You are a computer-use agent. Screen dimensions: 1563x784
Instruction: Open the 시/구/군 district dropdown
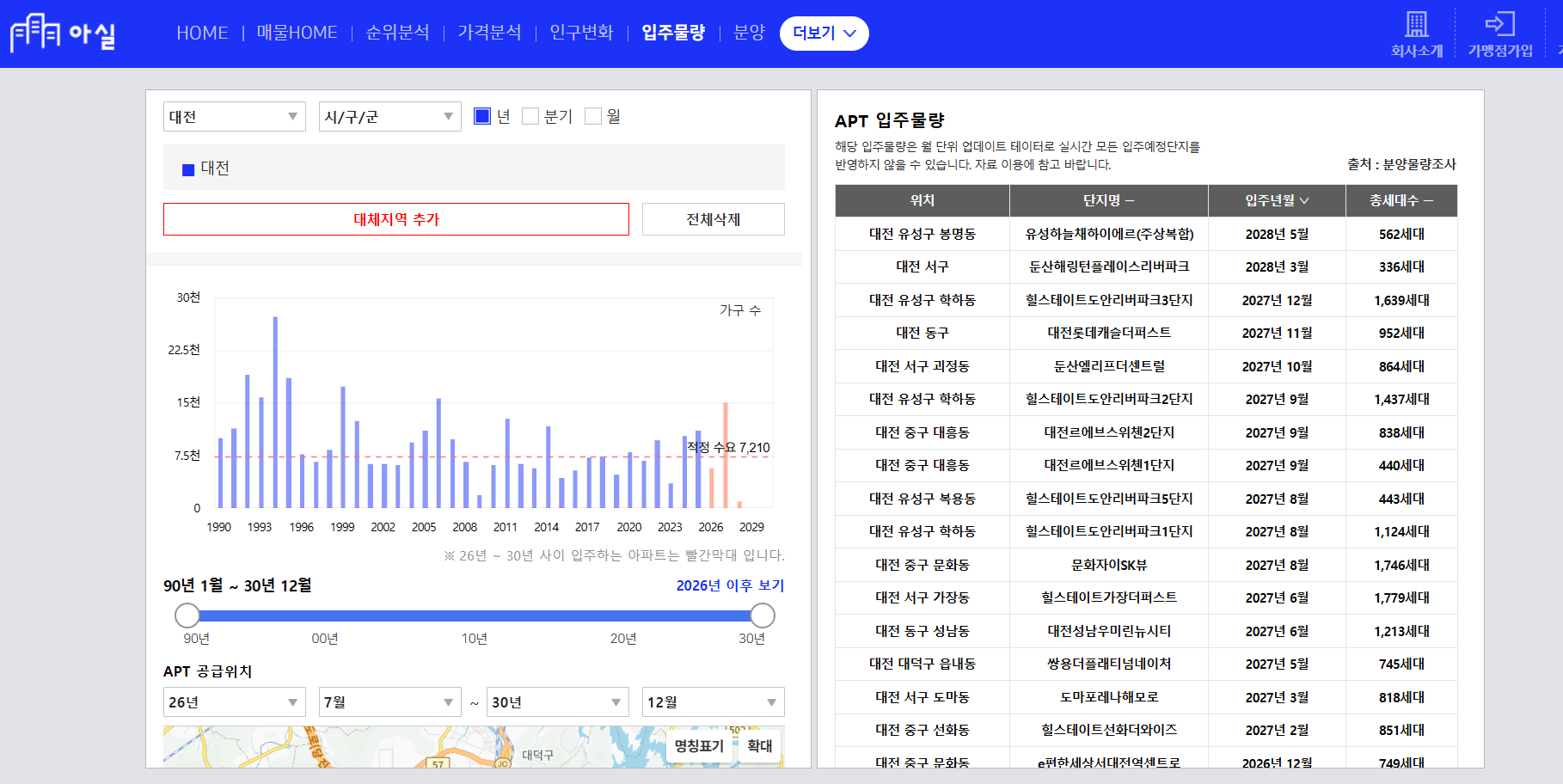[390, 116]
